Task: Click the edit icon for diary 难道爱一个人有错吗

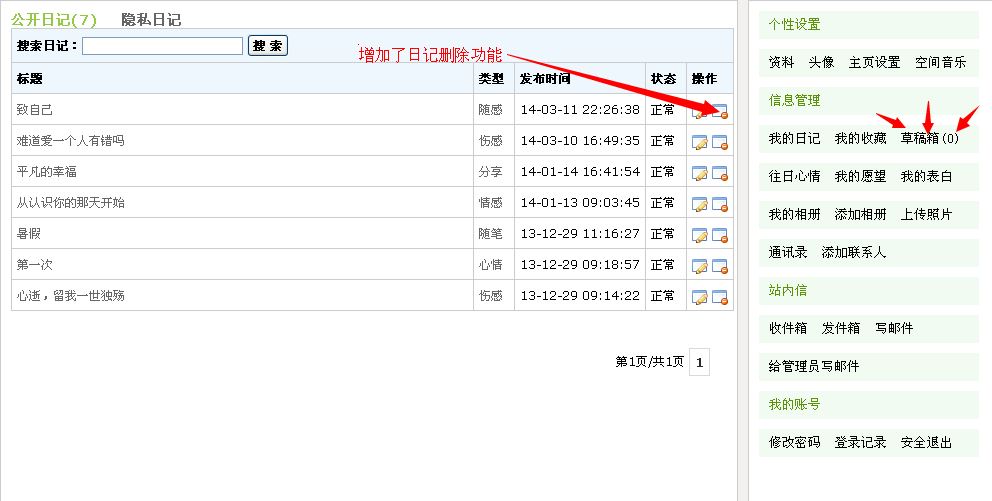Action: (x=700, y=142)
